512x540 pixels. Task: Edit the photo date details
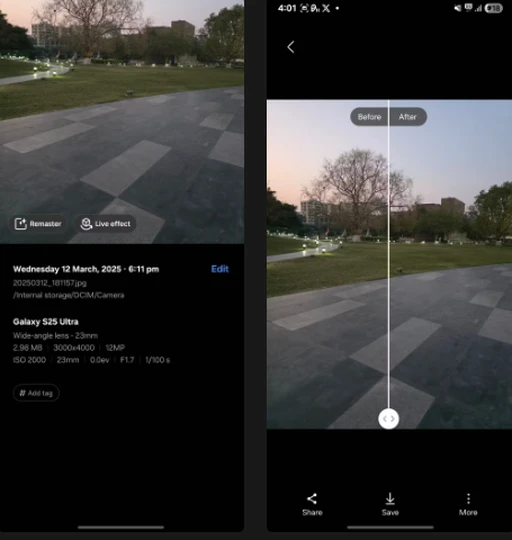pyautogui.click(x=220, y=269)
